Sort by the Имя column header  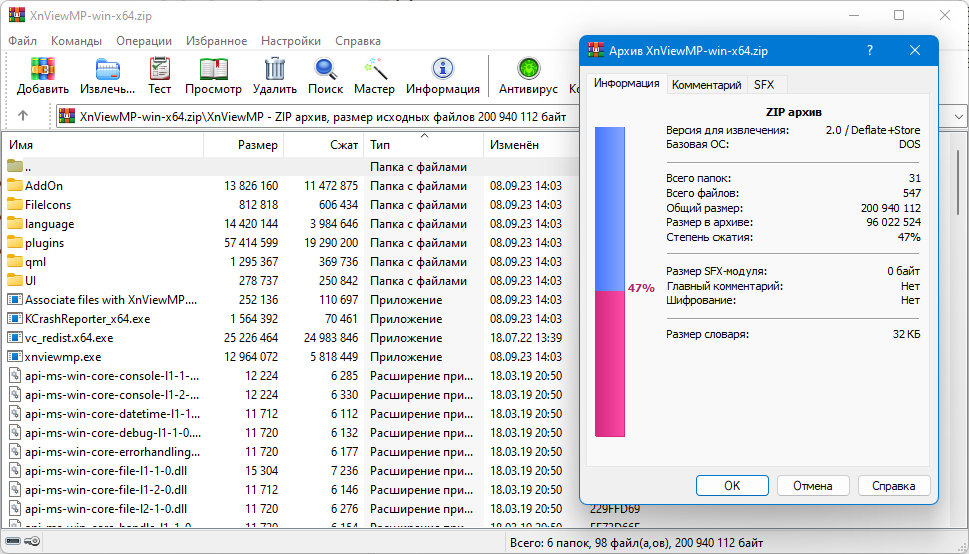click(x=103, y=145)
